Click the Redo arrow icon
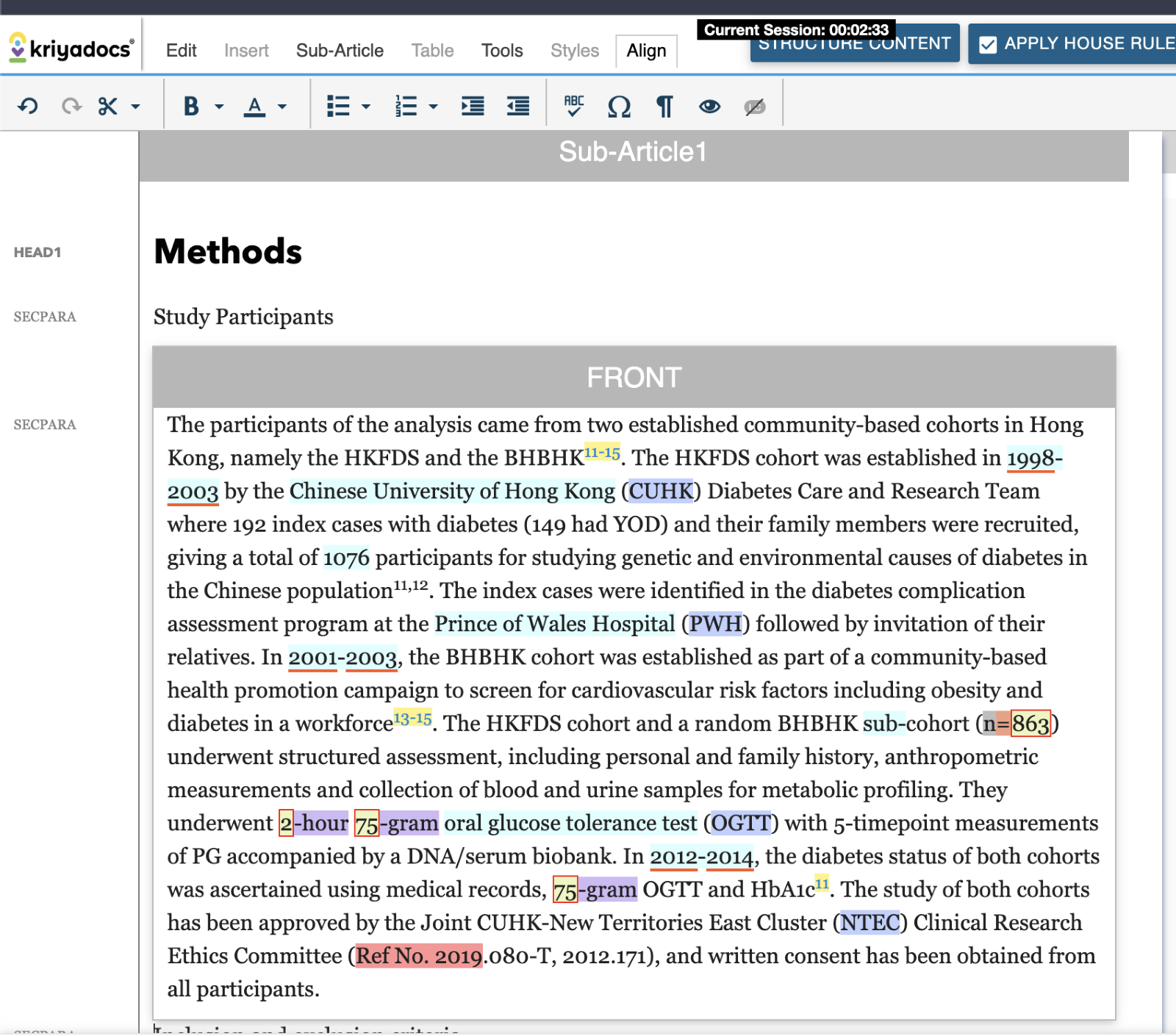 pos(71,107)
